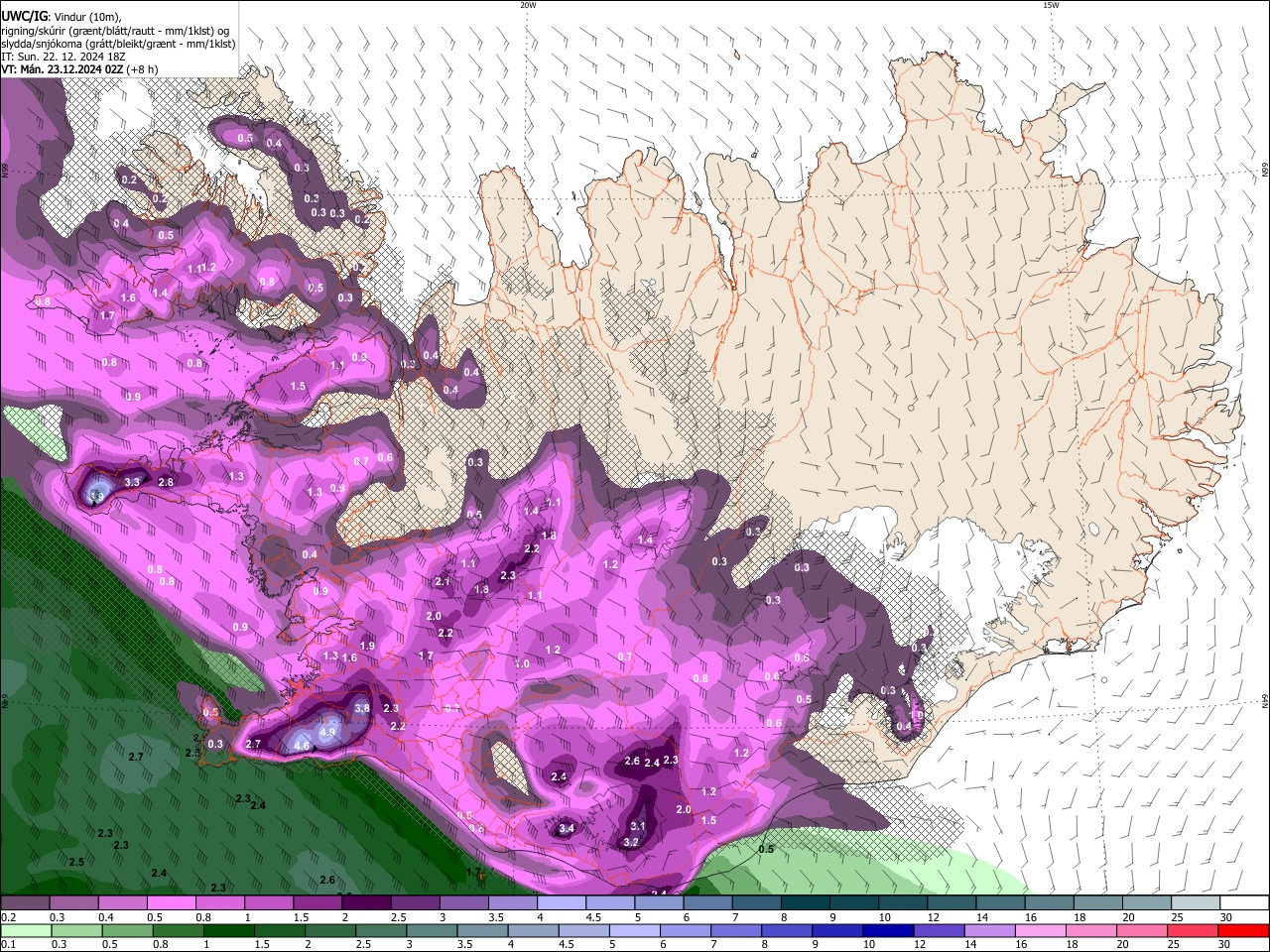Click the 1.9 snowfall value on map
Screen dimensions: 1270x952
coord(367,646)
